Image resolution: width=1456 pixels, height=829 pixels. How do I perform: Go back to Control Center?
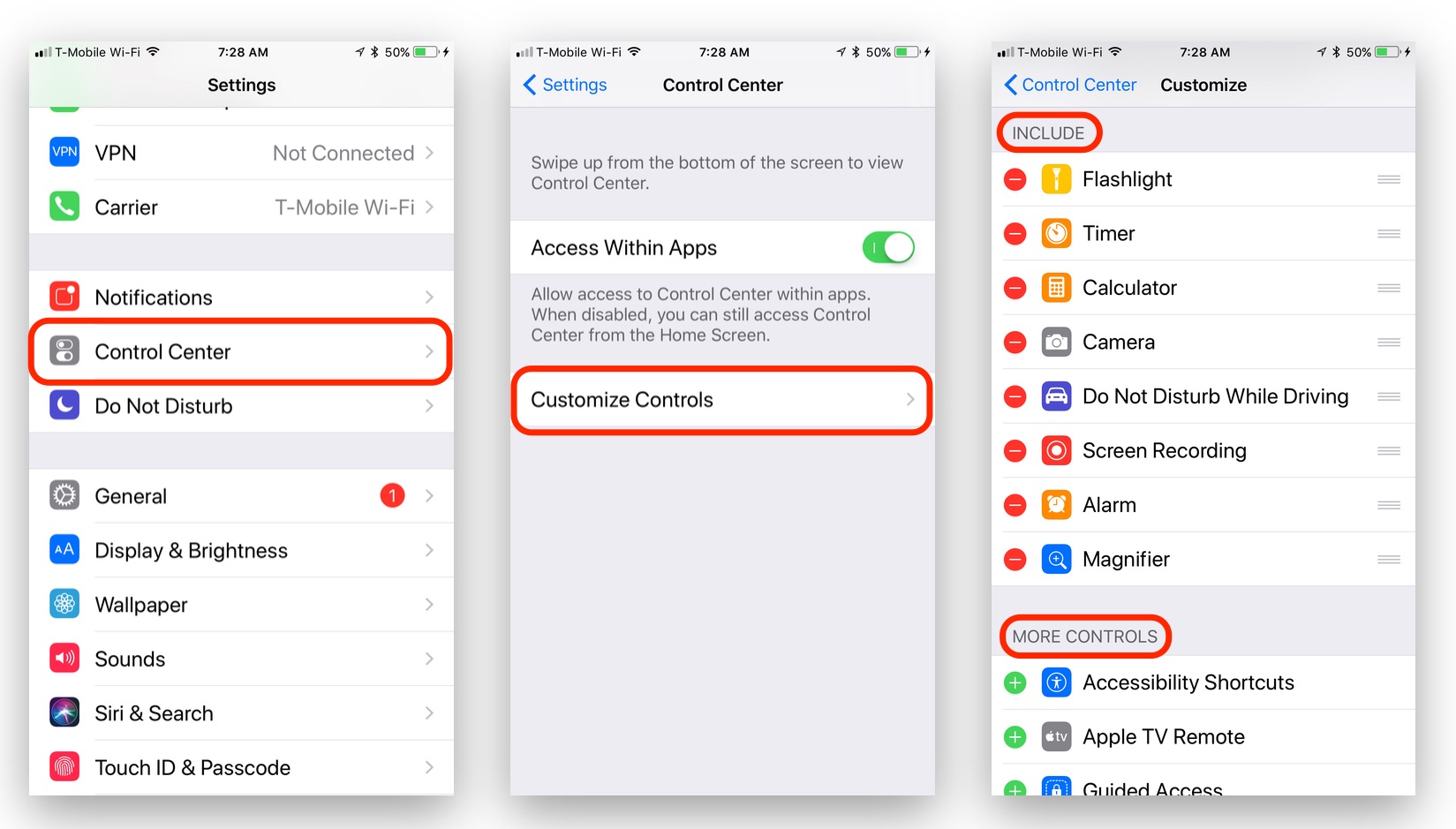[x=1070, y=85]
